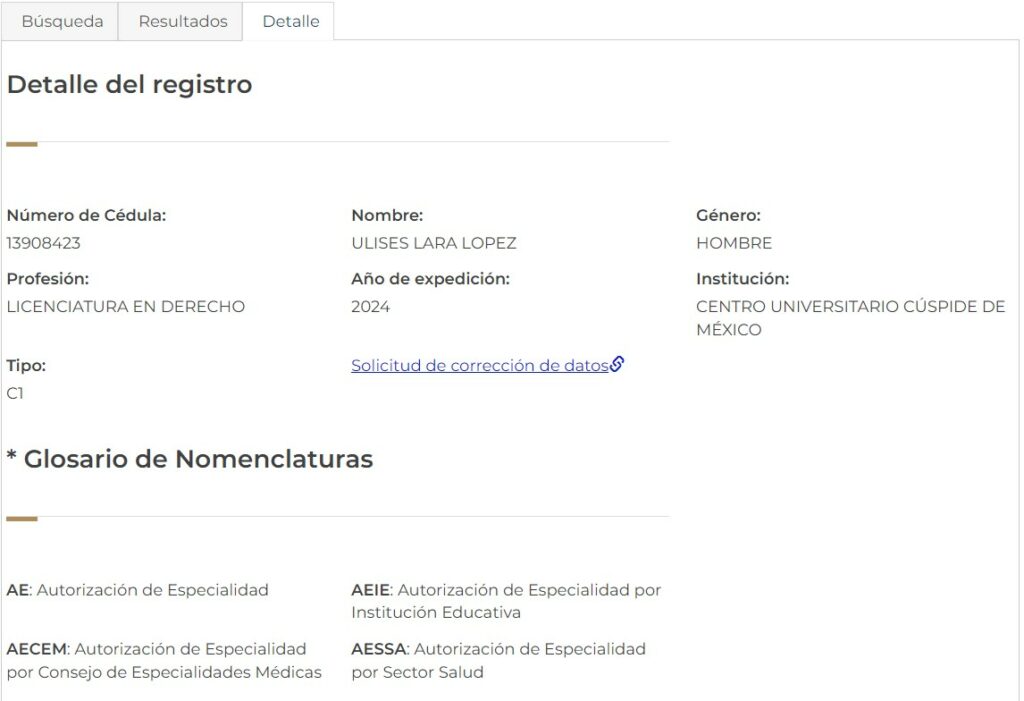
Task: Click the chain link icon beside Solicitud
Action: [x=617, y=365]
